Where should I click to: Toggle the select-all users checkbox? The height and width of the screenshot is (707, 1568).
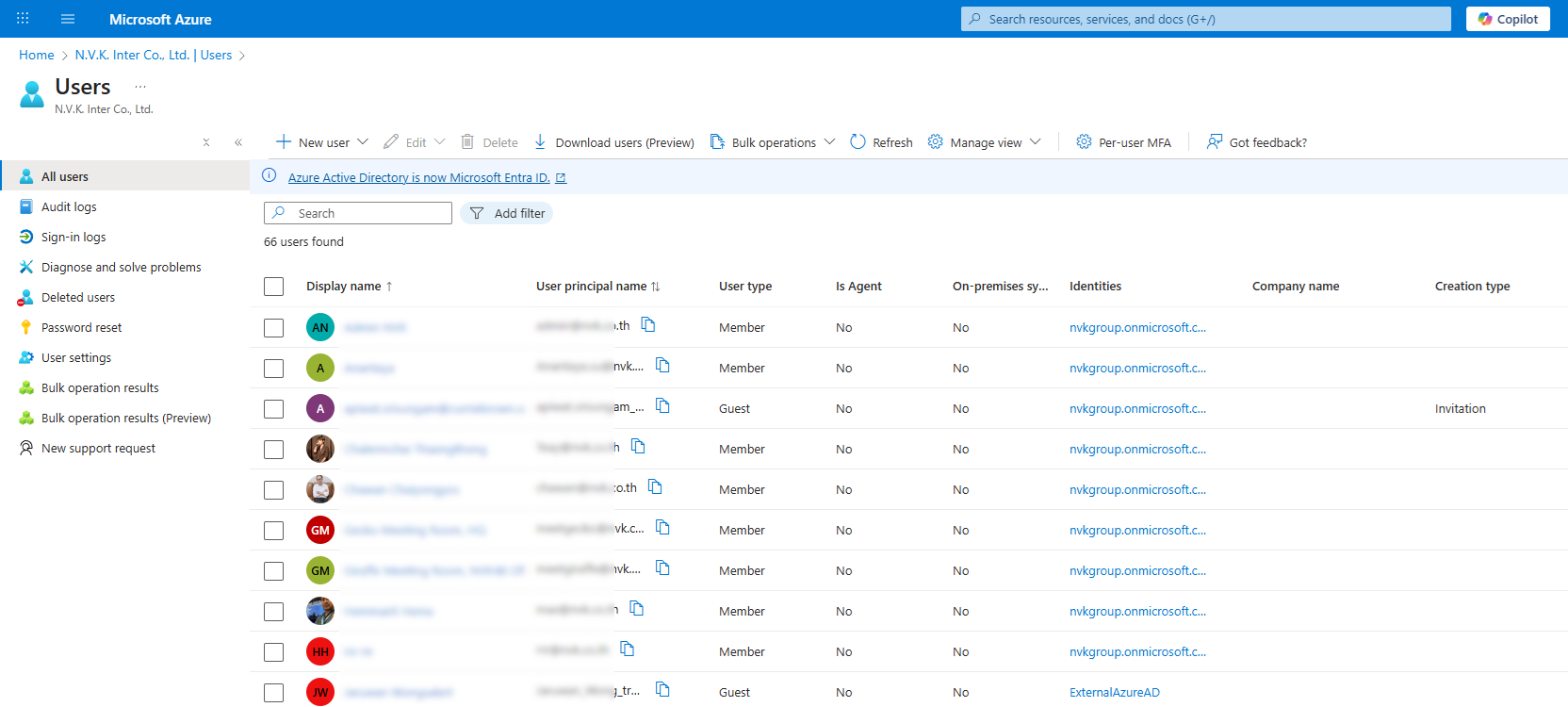(274, 287)
